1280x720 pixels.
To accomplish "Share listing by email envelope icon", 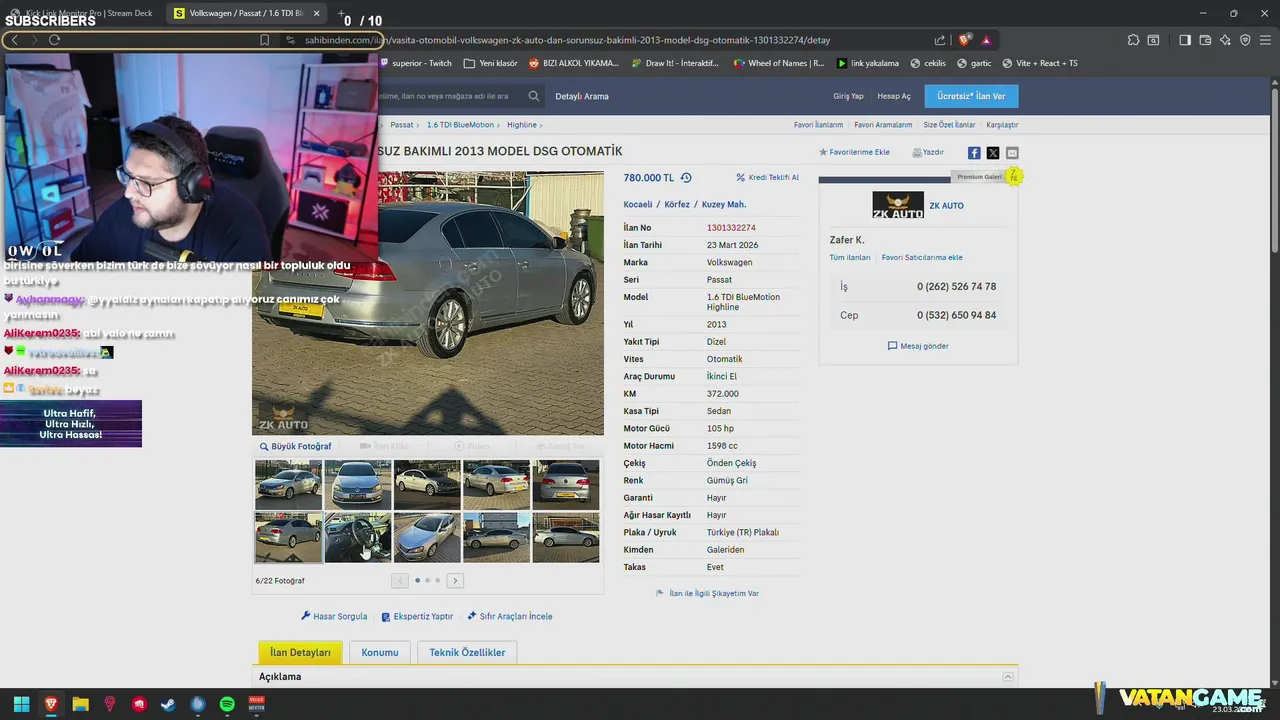I will click(1012, 153).
